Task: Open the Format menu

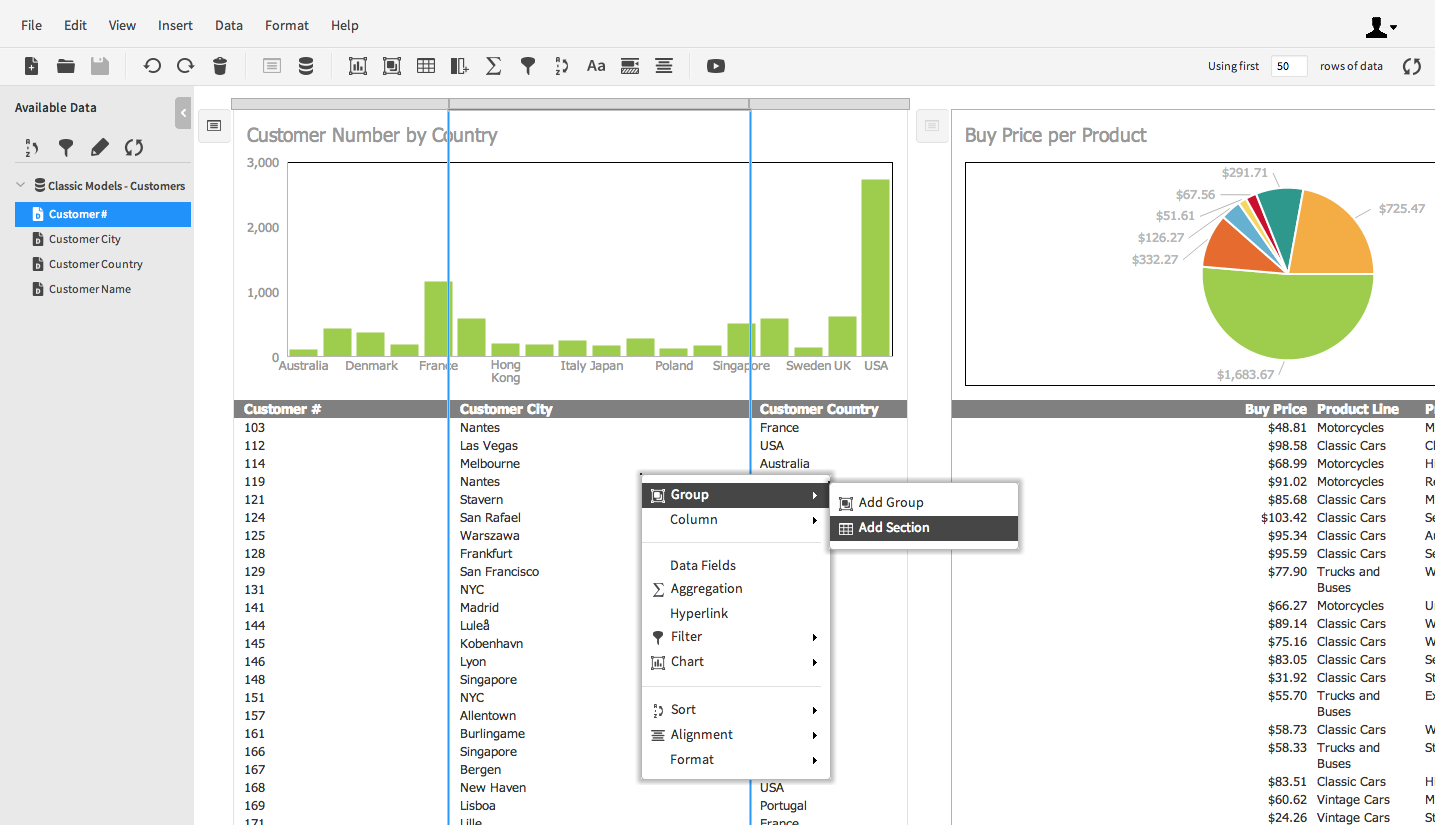Action: pos(287,25)
